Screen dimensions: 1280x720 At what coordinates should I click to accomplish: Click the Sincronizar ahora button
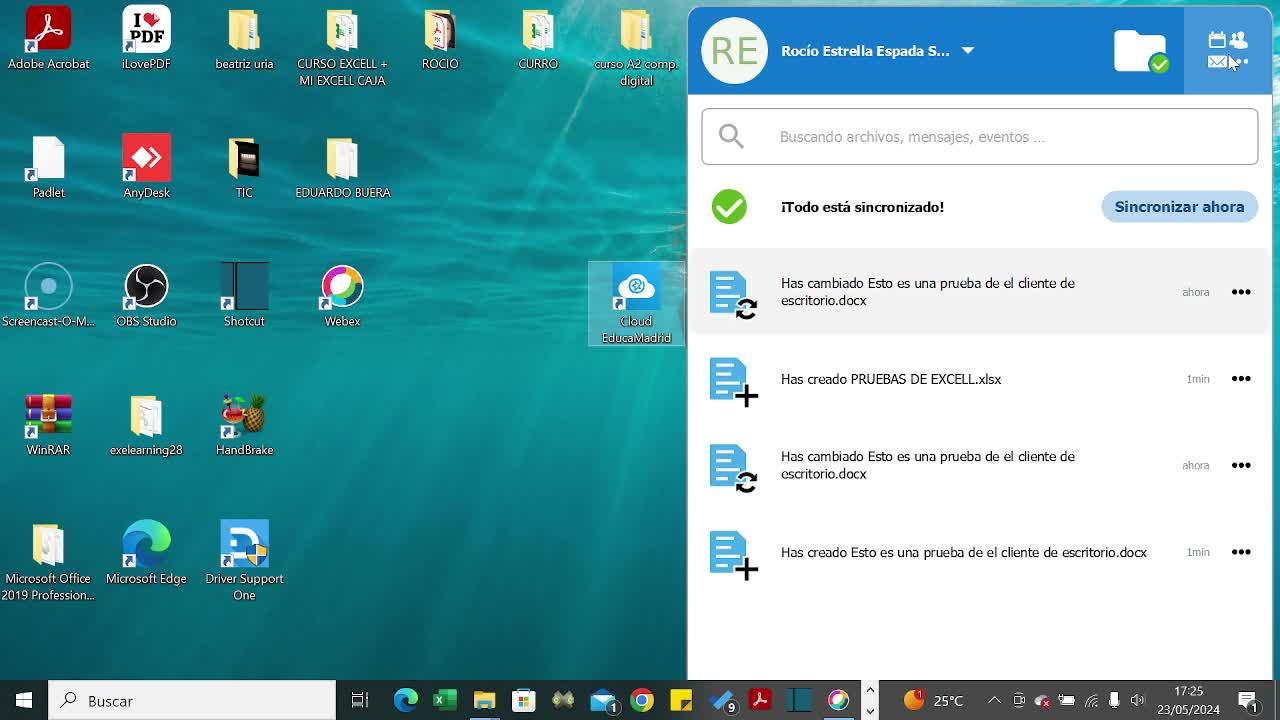tap(1179, 207)
